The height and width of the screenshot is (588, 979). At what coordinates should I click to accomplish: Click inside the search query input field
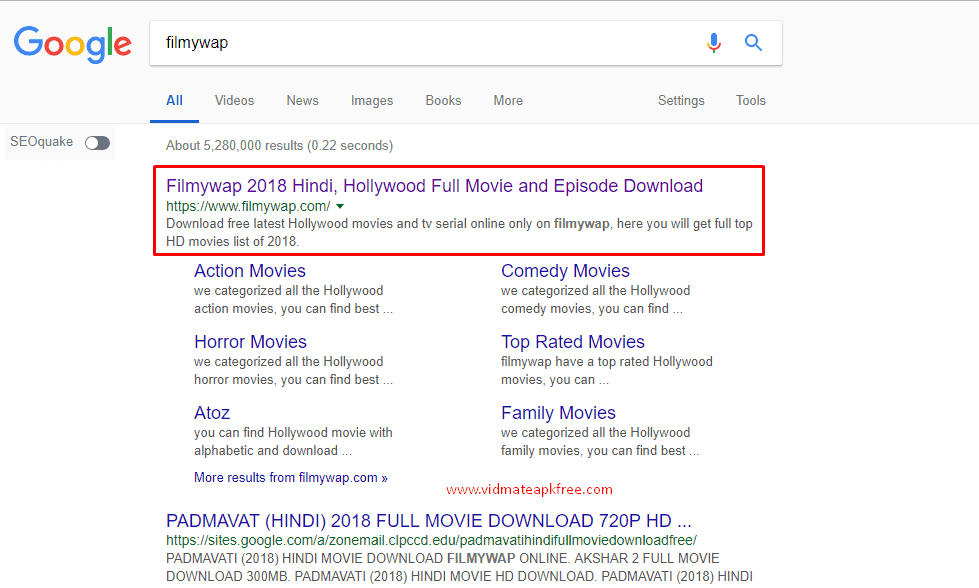tap(400, 43)
